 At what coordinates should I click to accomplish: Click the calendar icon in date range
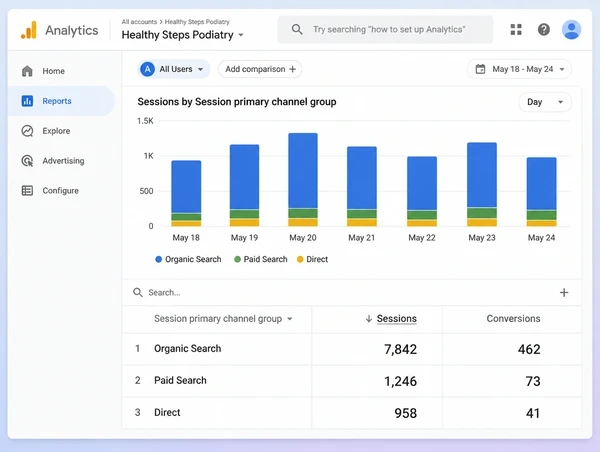480,69
